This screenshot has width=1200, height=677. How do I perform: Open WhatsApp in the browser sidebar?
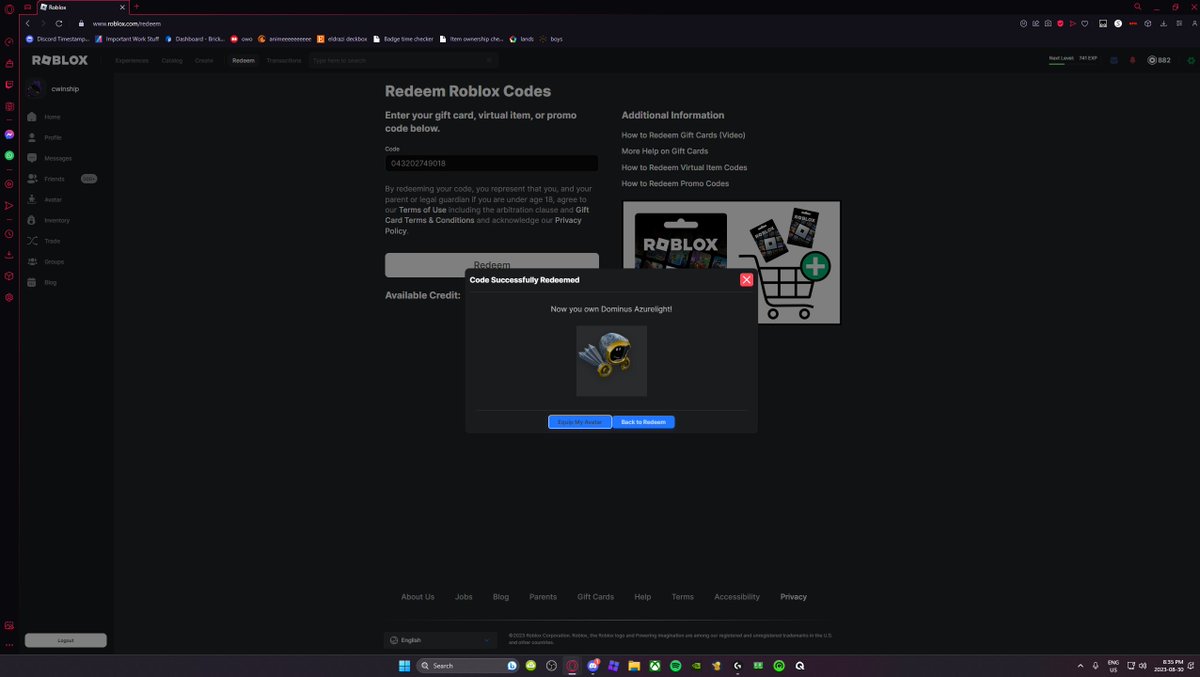tap(9, 155)
